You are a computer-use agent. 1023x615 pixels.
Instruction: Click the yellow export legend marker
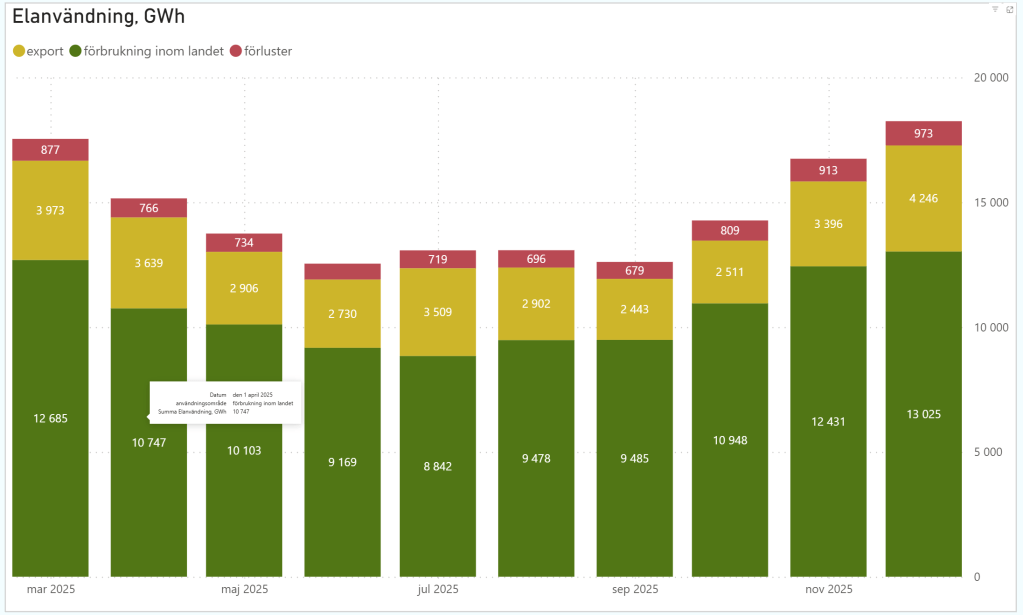pyautogui.click(x=18, y=51)
